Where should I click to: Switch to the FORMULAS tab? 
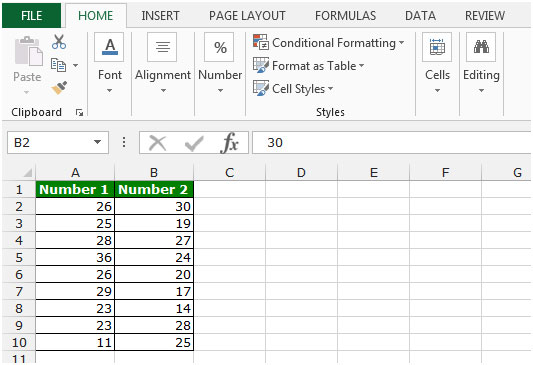(345, 16)
